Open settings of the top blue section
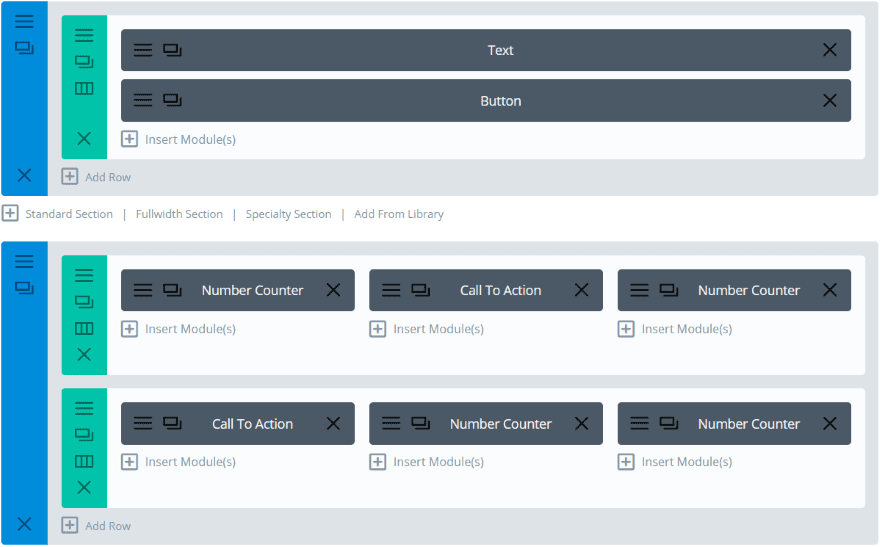The image size is (880, 547). pos(24,21)
